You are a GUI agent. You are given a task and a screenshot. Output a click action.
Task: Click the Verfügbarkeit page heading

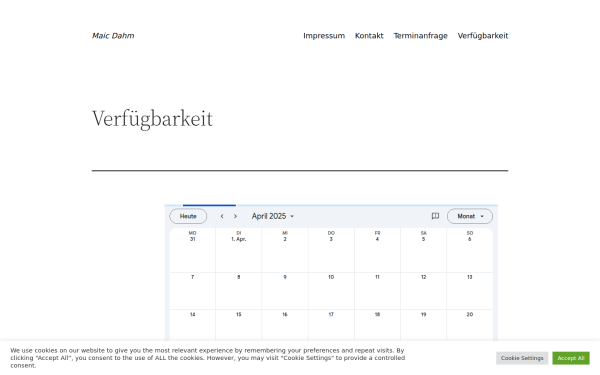click(x=152, y=119)
